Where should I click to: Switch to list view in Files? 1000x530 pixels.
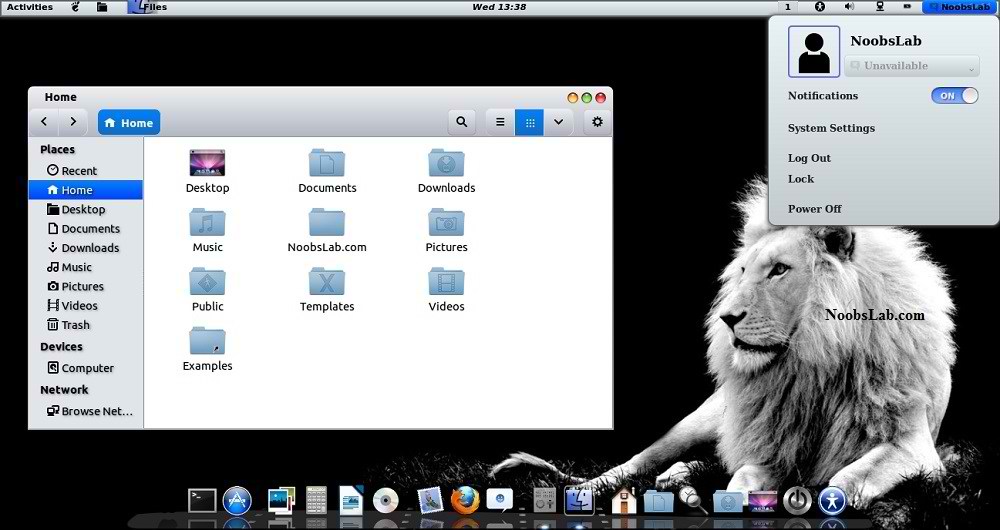pos(501,122)
